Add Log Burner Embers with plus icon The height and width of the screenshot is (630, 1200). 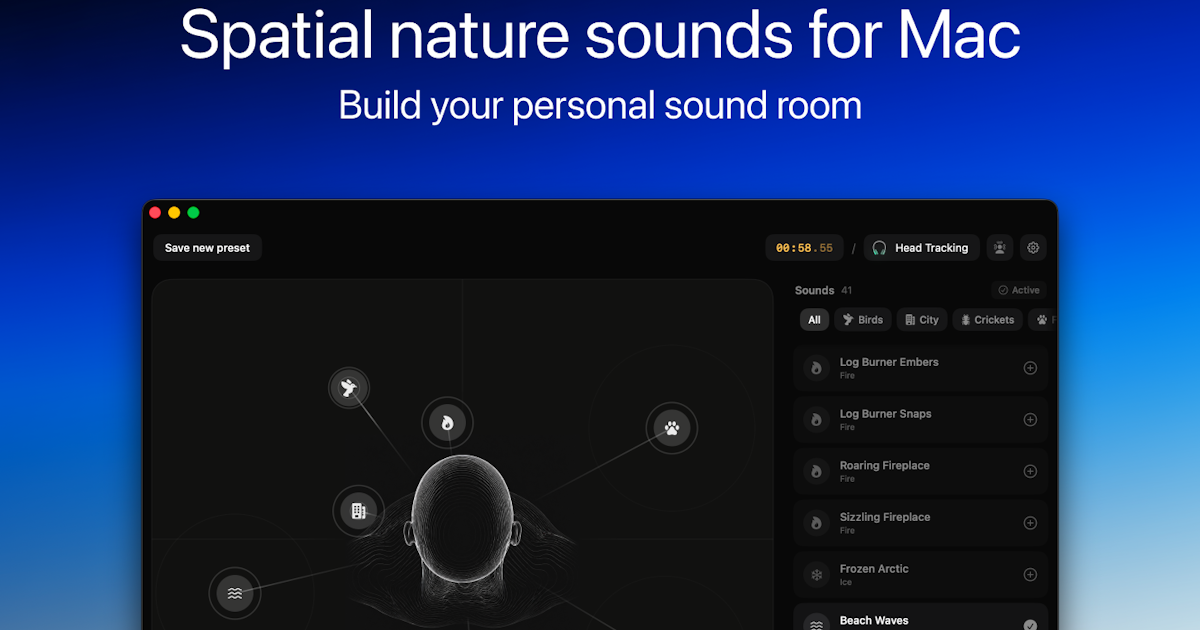click(1030, 368)
